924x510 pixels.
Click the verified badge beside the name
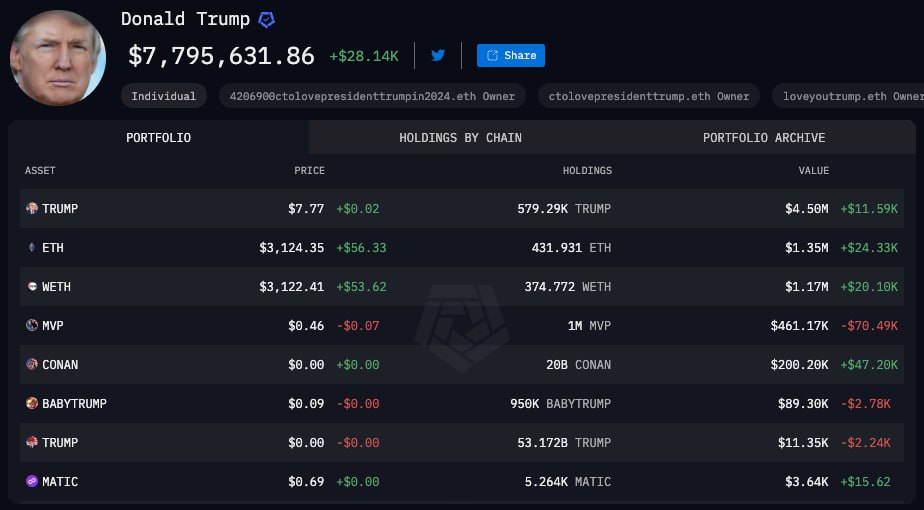(x=267, y=20)
